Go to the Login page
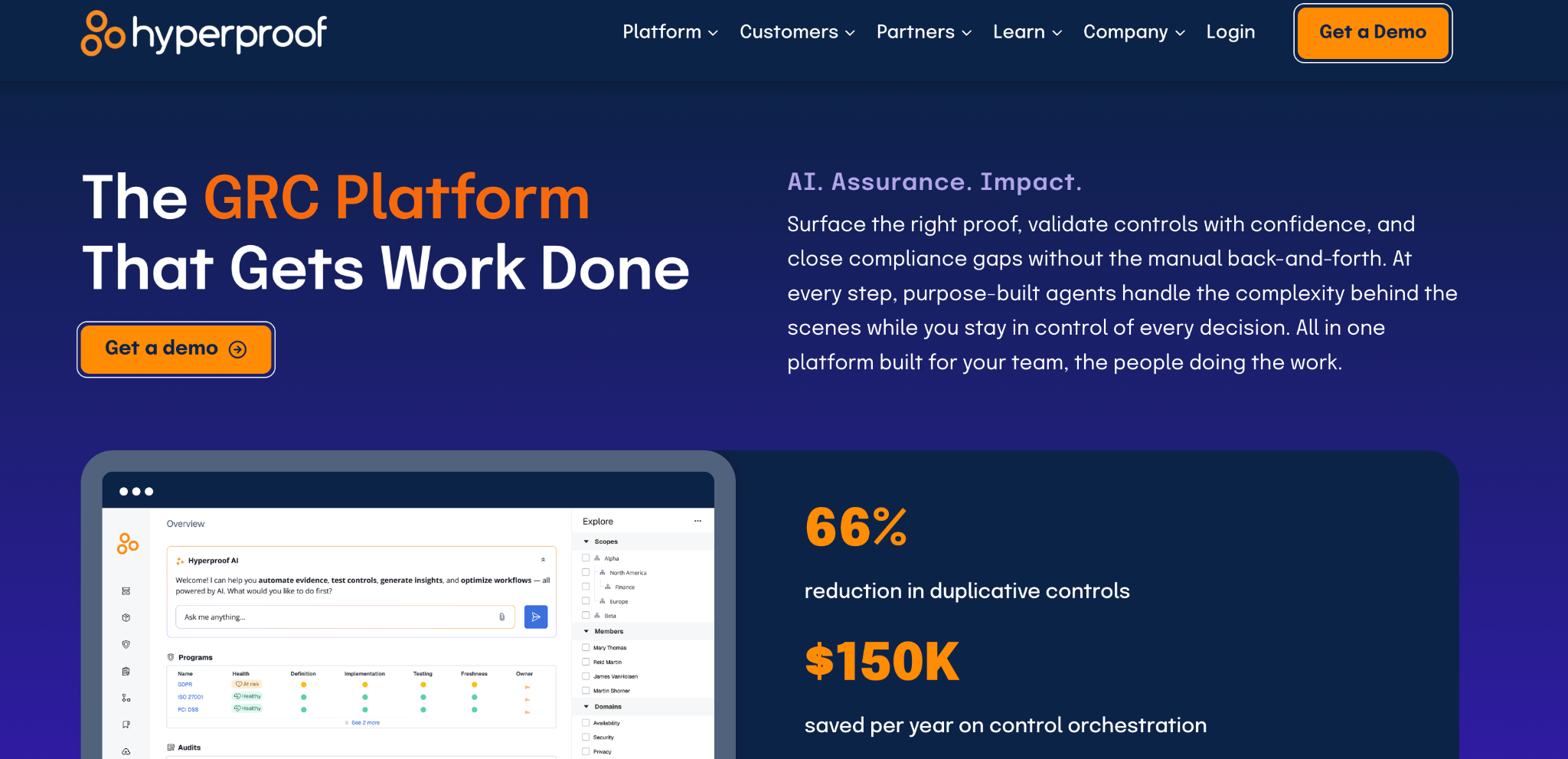 point(1230,32)
